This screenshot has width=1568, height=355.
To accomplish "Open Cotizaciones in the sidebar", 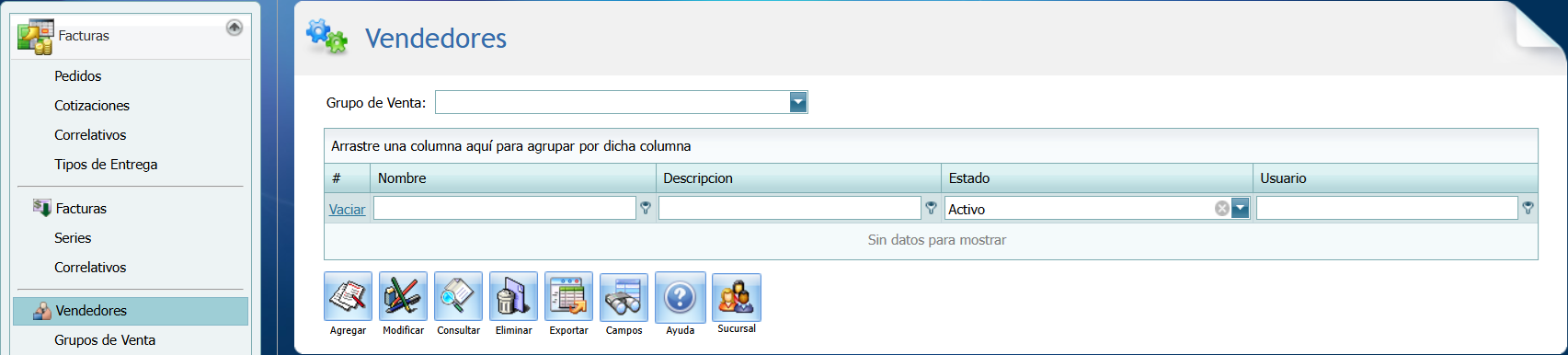I will tap(92, 106).
